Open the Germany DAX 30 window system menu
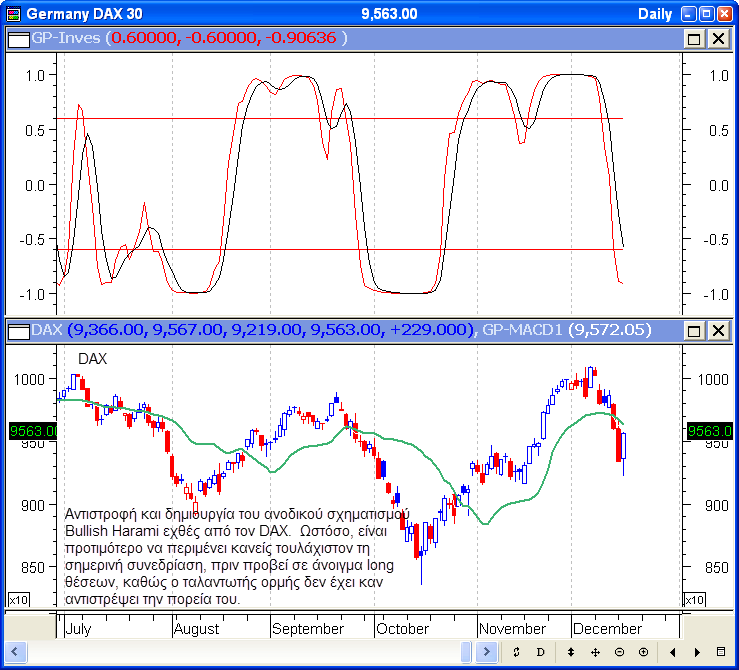 click(x=12, y=14)
